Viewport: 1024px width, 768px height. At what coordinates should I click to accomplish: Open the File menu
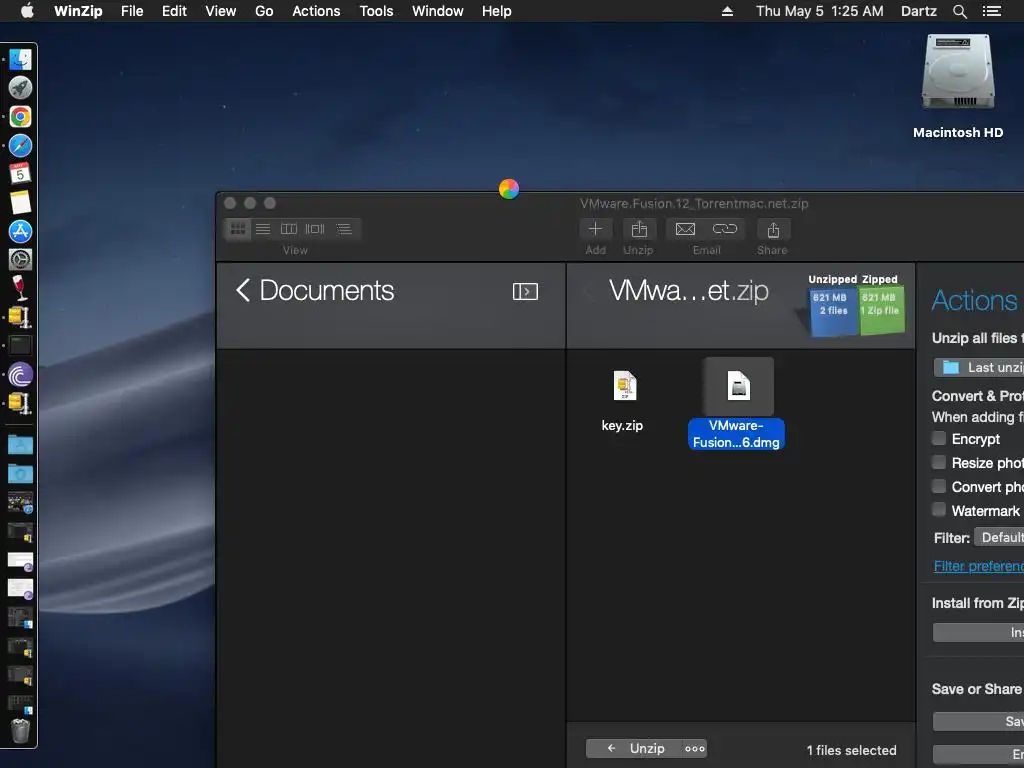(132, 11)
